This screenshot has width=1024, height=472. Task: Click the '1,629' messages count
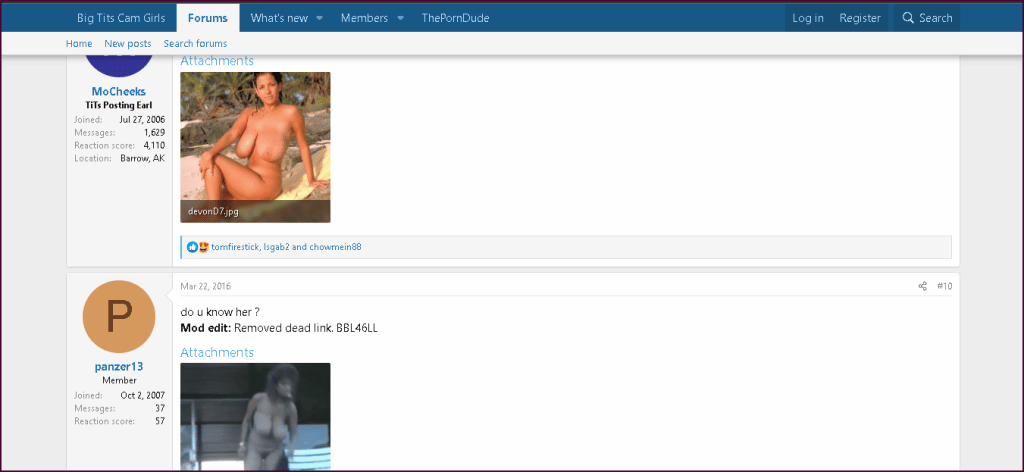[155, 133]
